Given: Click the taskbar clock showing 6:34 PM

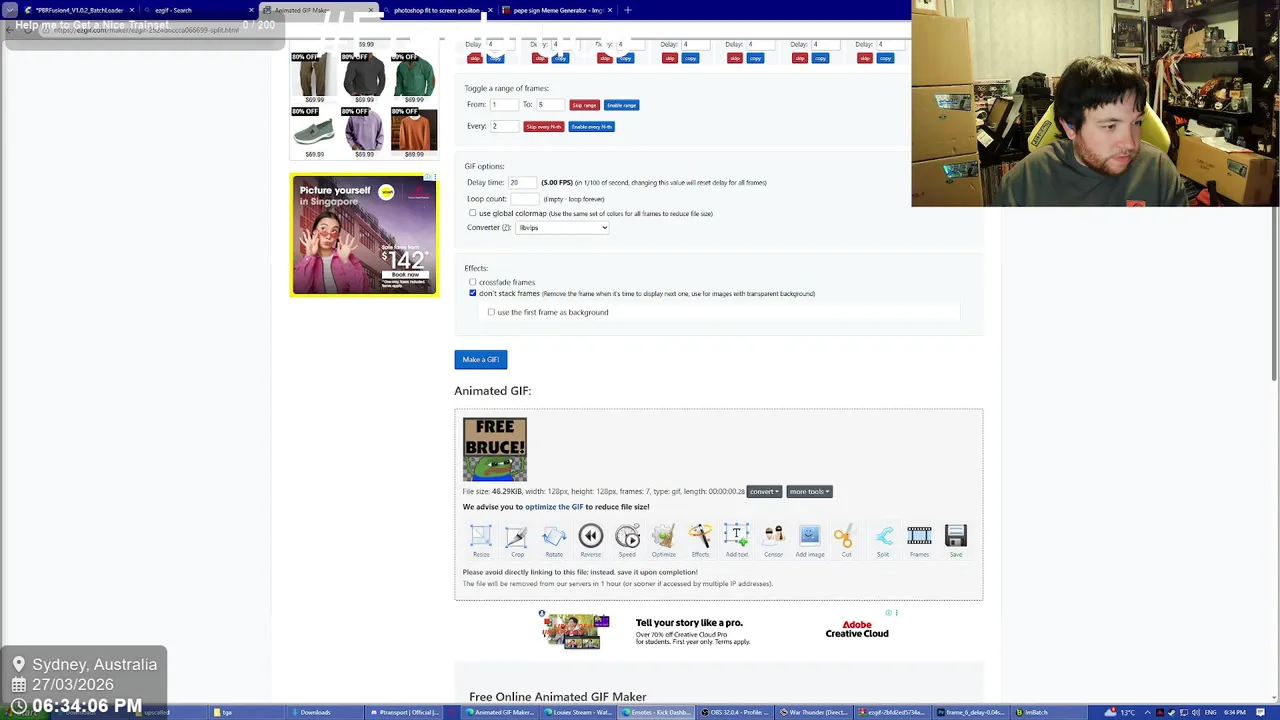Looking at the screenshot, I should (1234, 712).
